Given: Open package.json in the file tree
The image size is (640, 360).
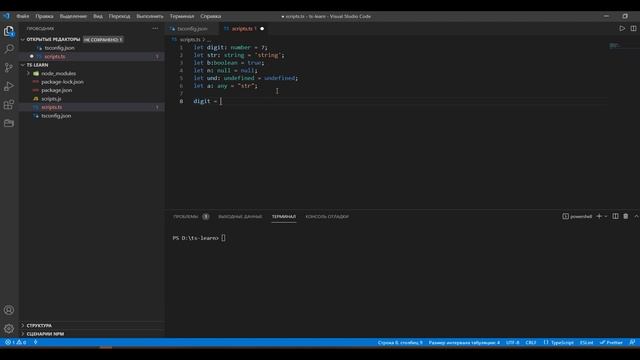Looking at the screenshot, I should [x=56, y=90].
